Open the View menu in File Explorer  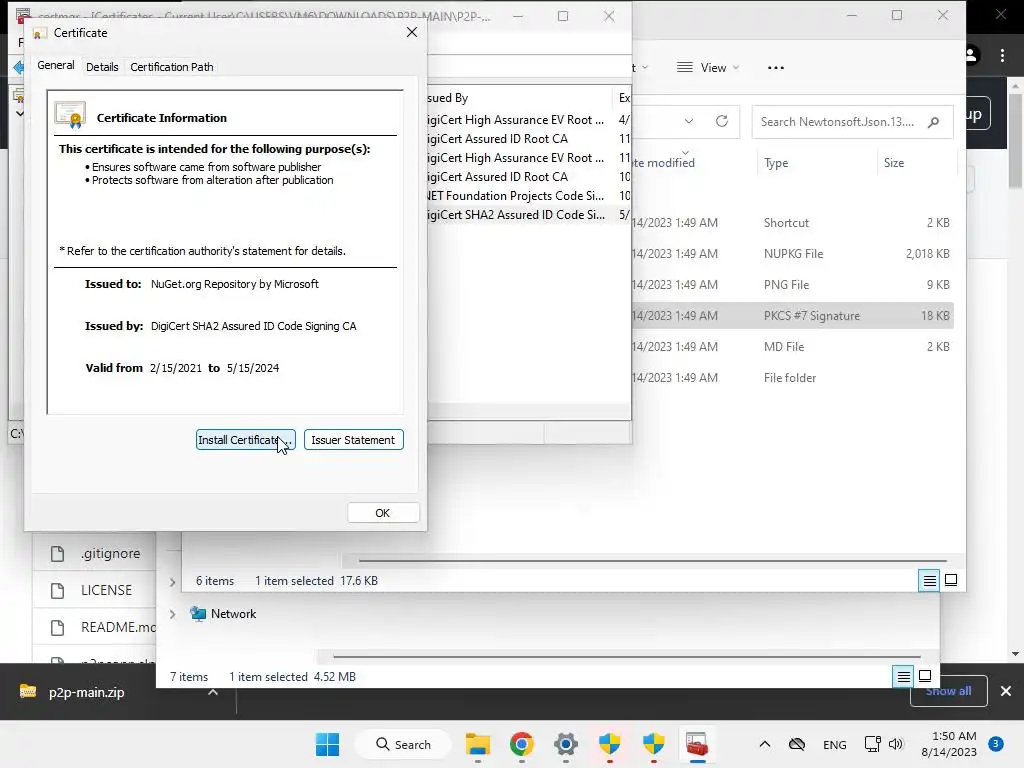708,67
